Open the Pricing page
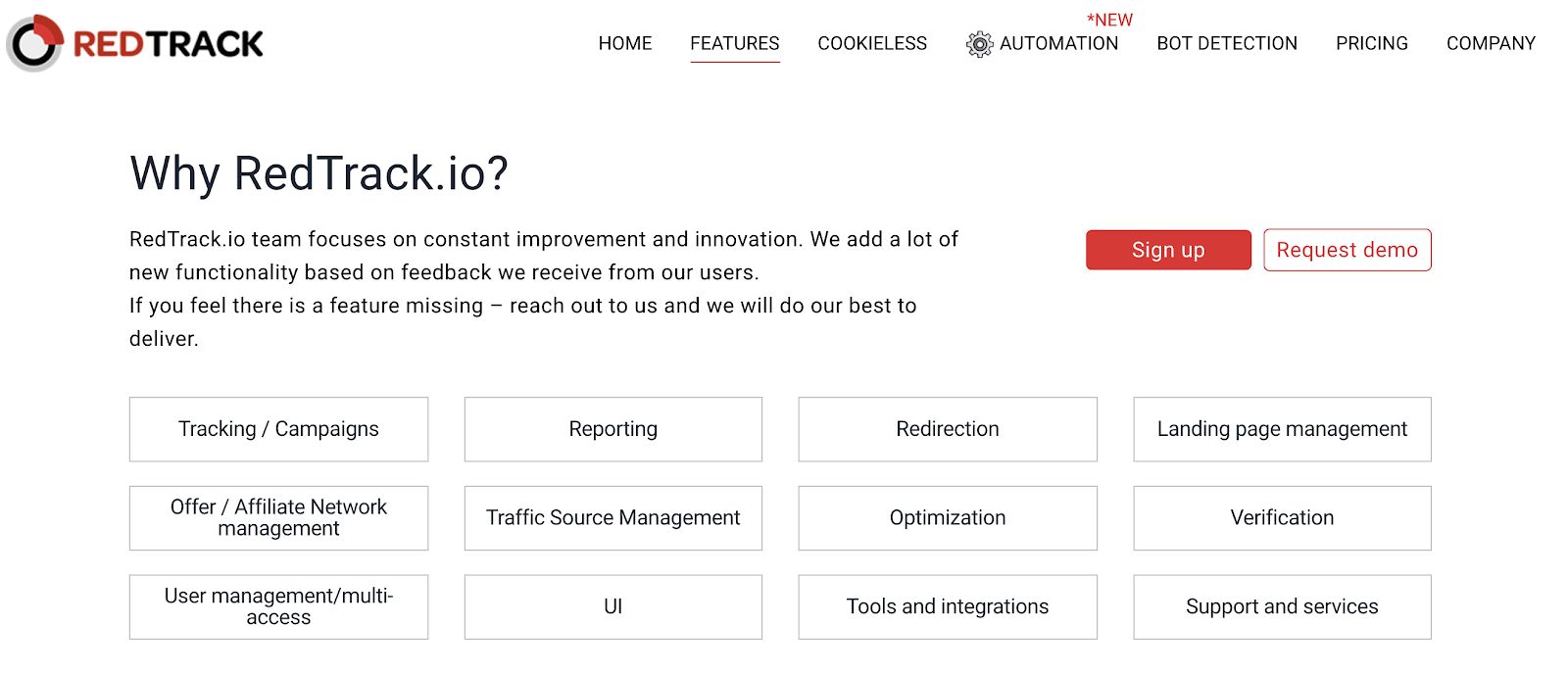 (x=1372, y=43)
